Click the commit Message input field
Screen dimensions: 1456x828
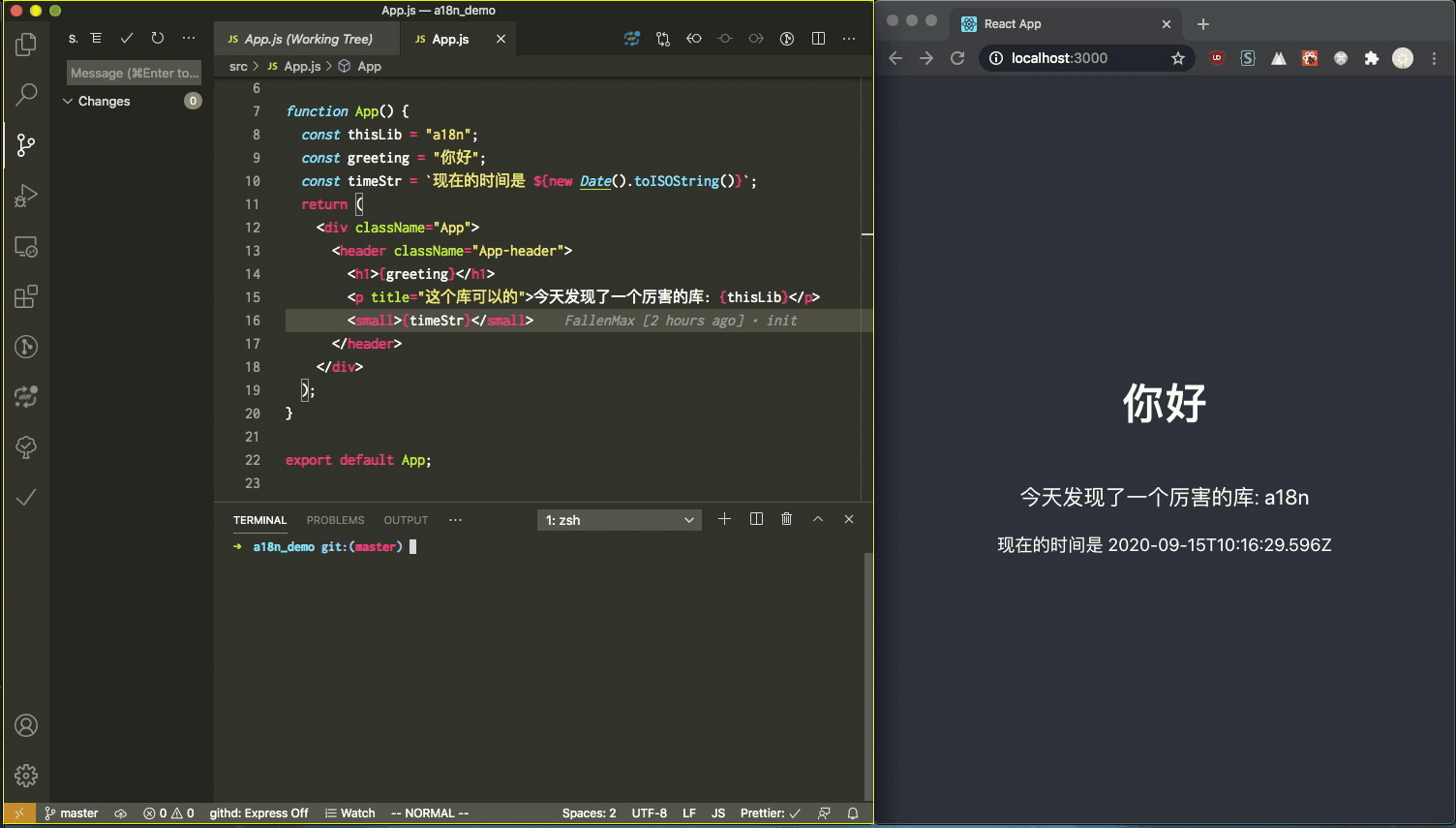tap(133, 72)
